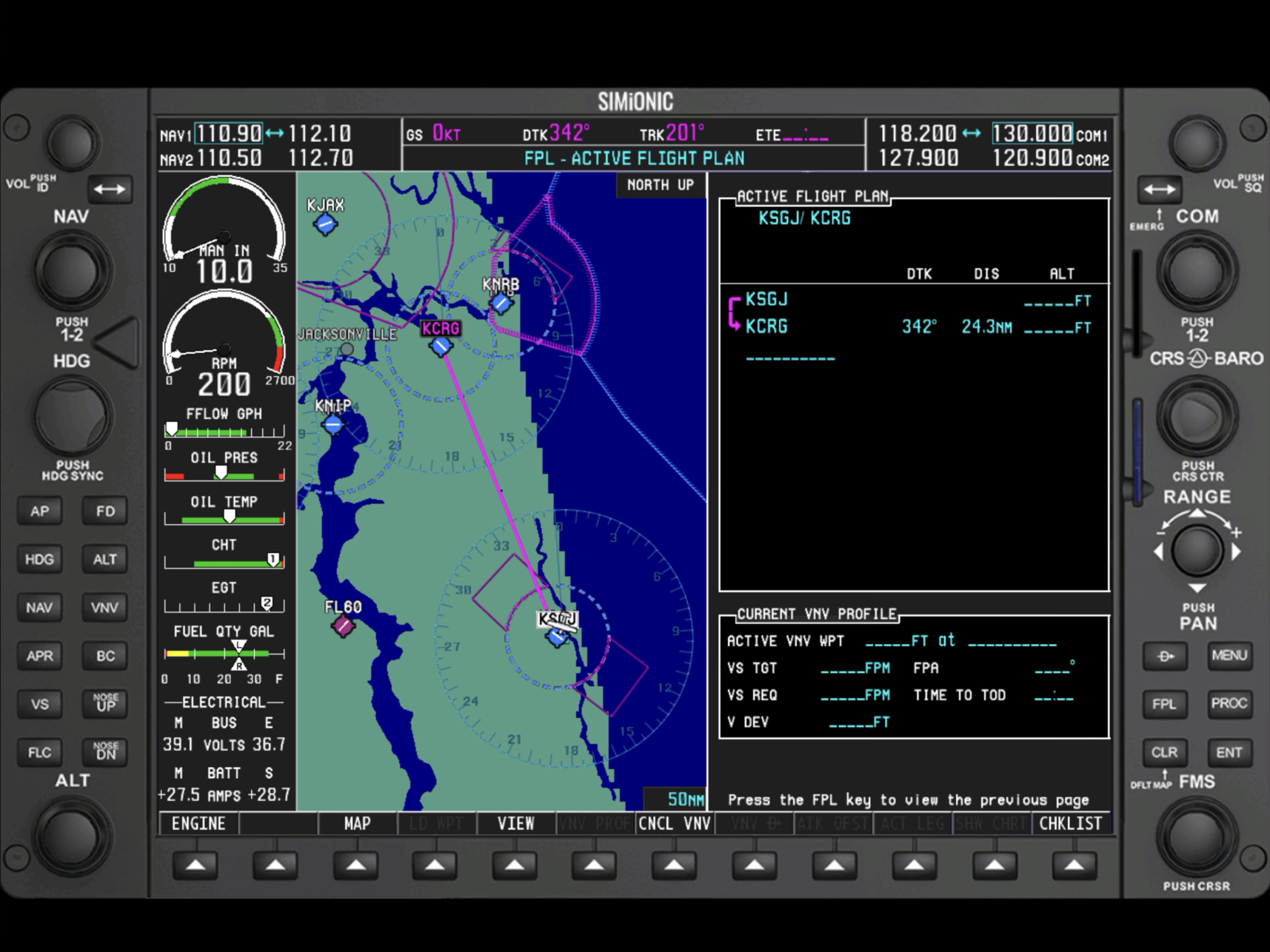1270x952 pixels.
Task: Increase map range with the up arrow
Action: coord(1197,514)
